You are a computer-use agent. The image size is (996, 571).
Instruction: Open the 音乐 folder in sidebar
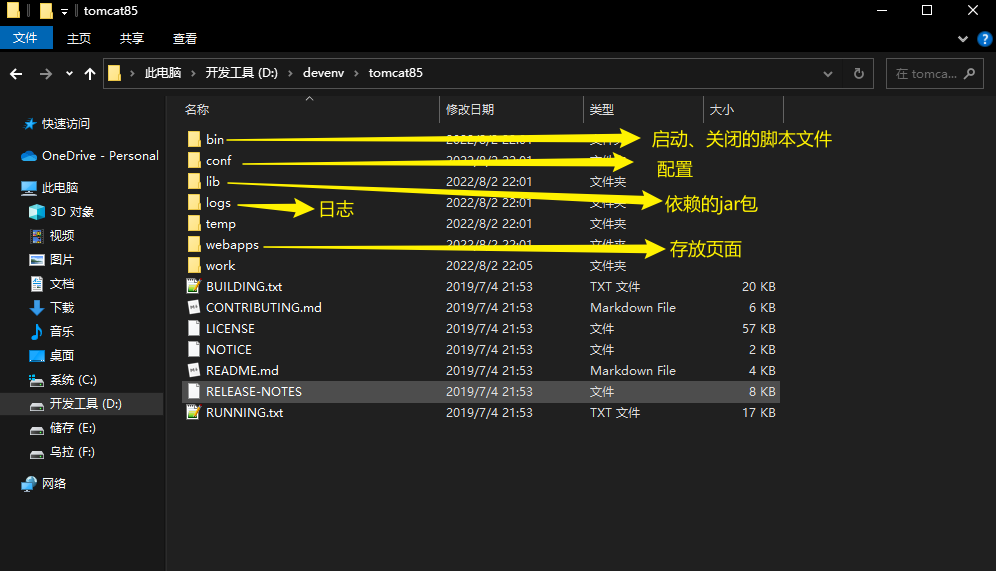62,332
